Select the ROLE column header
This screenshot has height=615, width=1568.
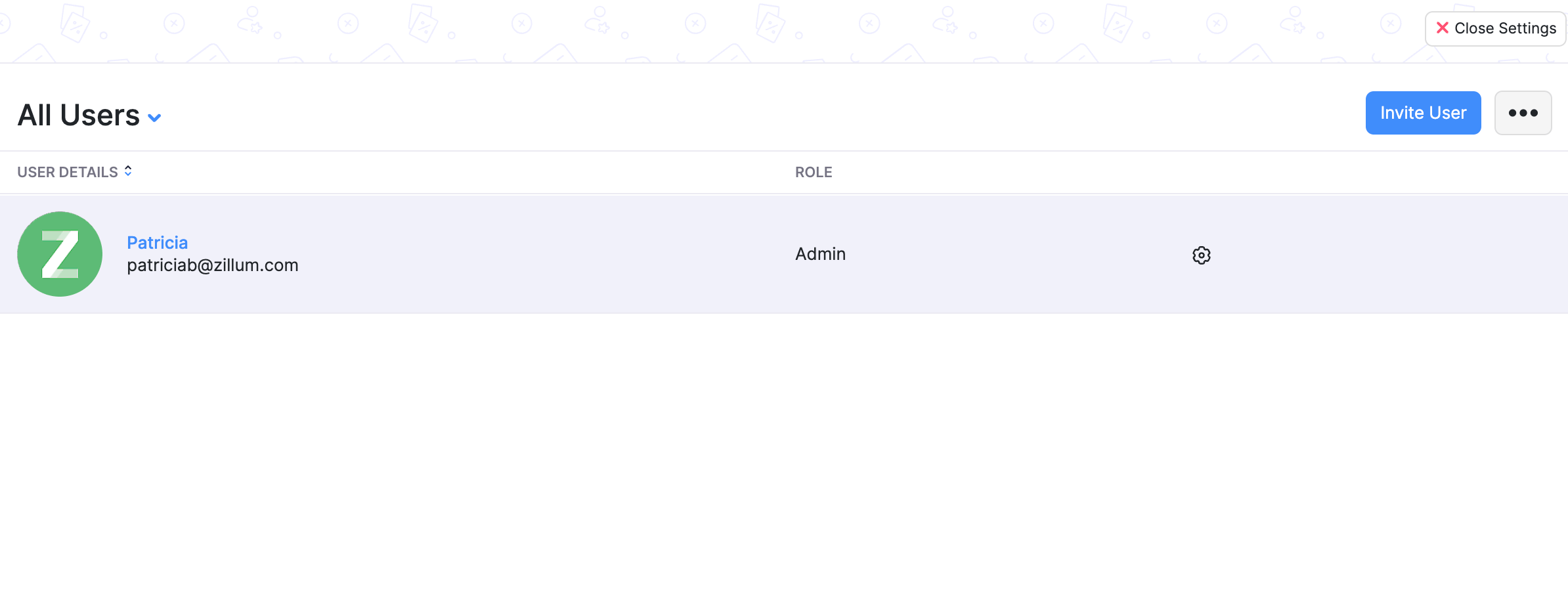813,171
